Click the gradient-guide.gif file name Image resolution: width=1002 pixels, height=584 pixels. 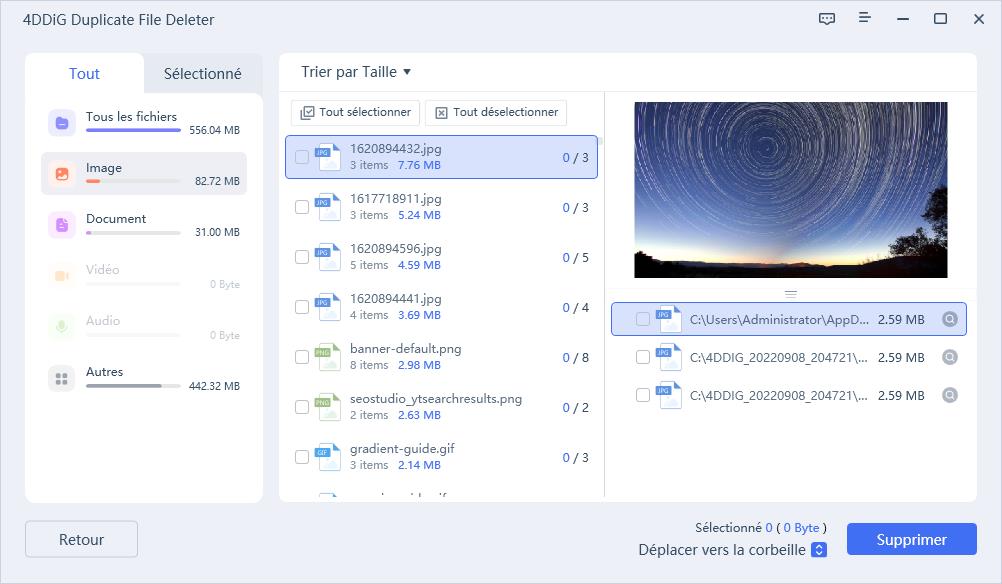tap(403, 449)
